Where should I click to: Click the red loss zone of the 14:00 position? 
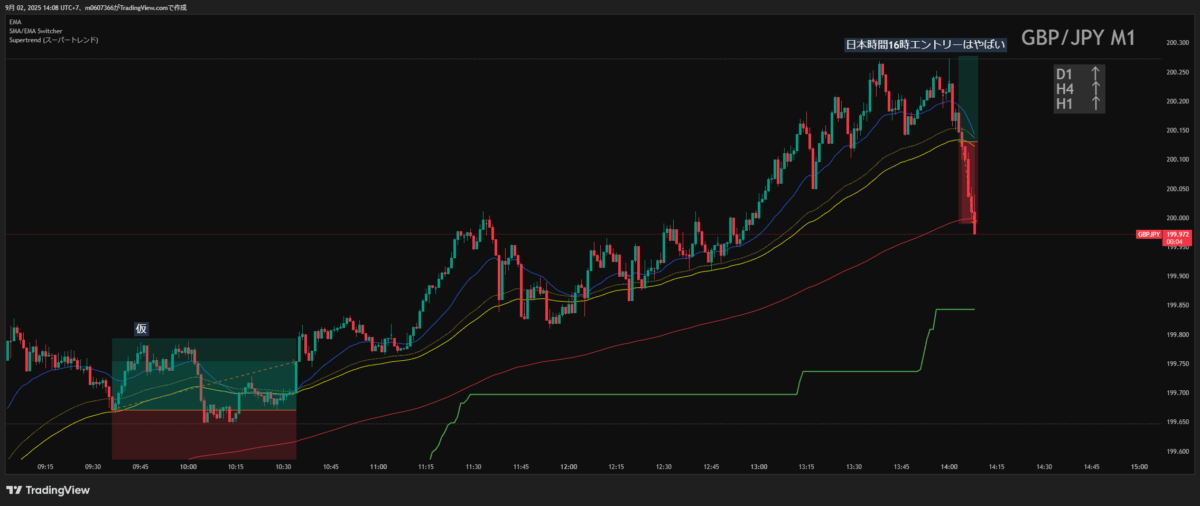pos(967,180)
